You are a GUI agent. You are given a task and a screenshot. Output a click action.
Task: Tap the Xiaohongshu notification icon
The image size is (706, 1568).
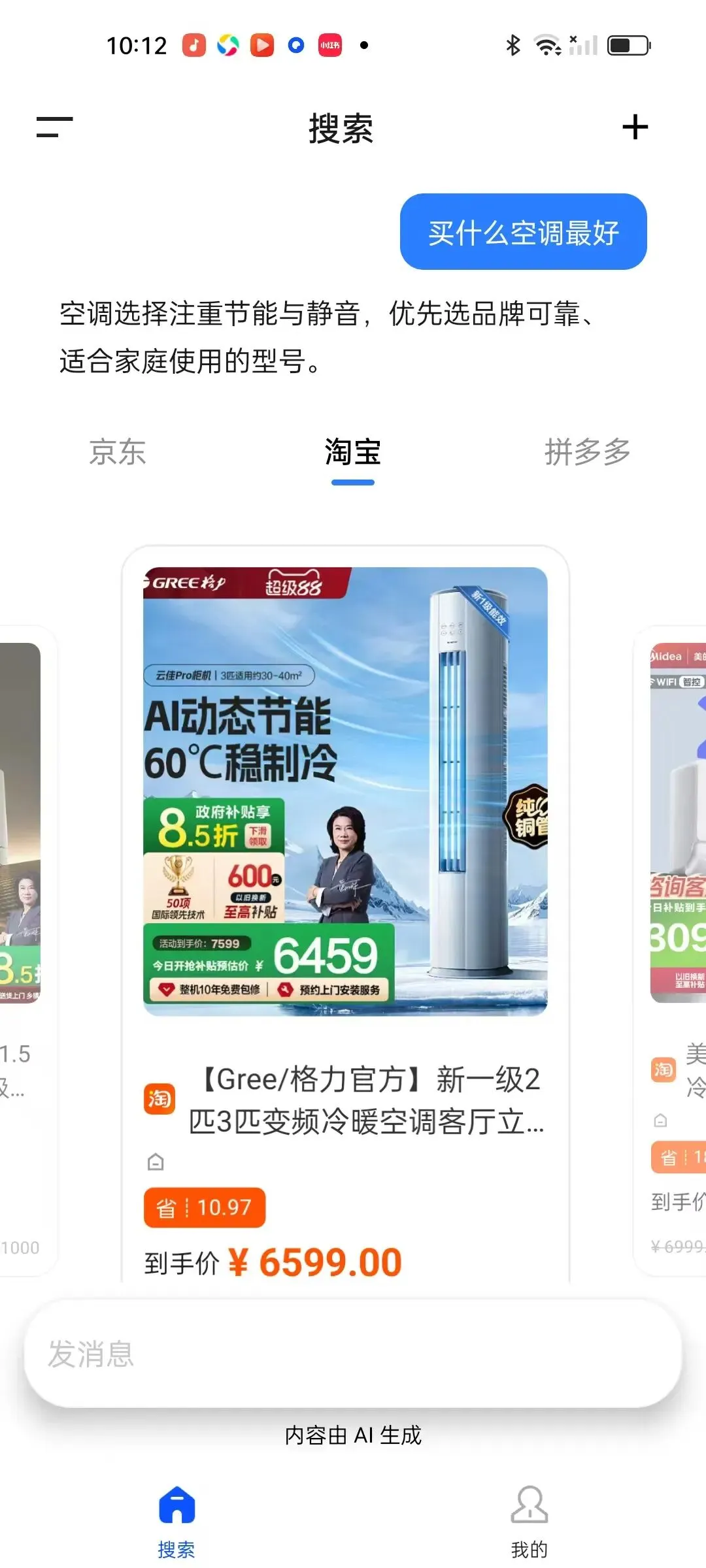pyautogui.click(x=329, y=45)
